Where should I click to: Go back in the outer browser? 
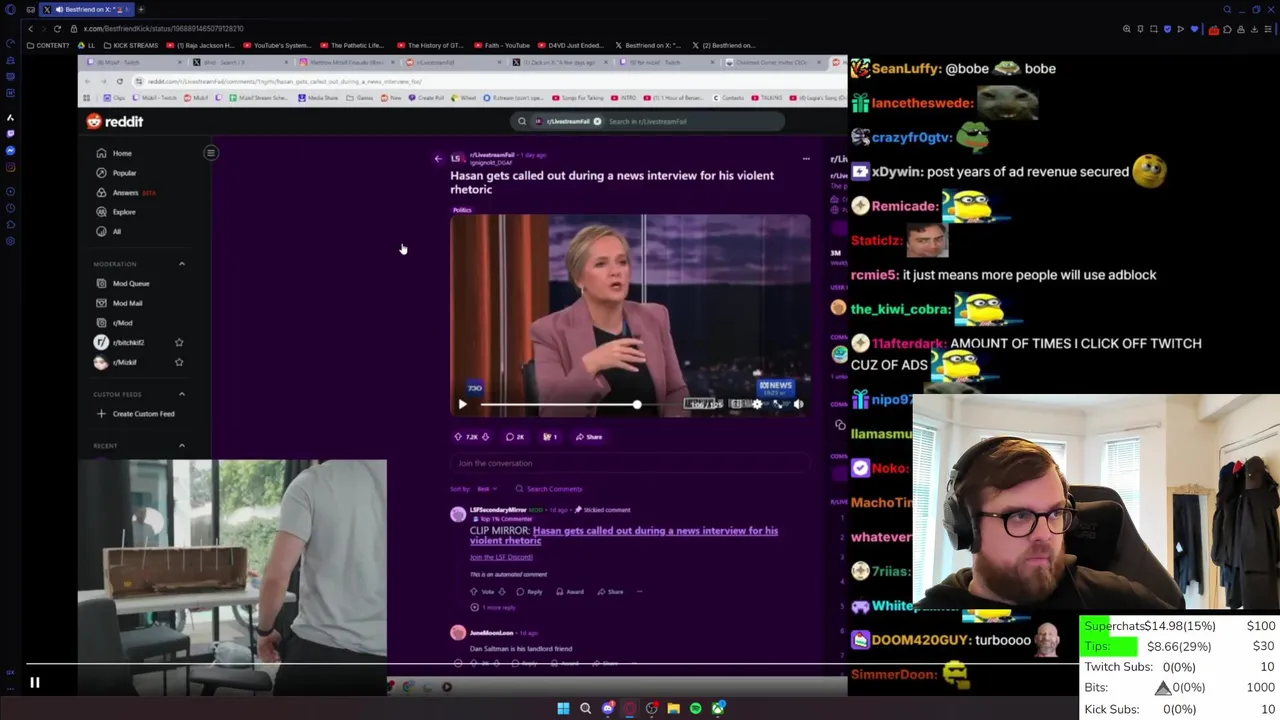[x=30, y=29]
